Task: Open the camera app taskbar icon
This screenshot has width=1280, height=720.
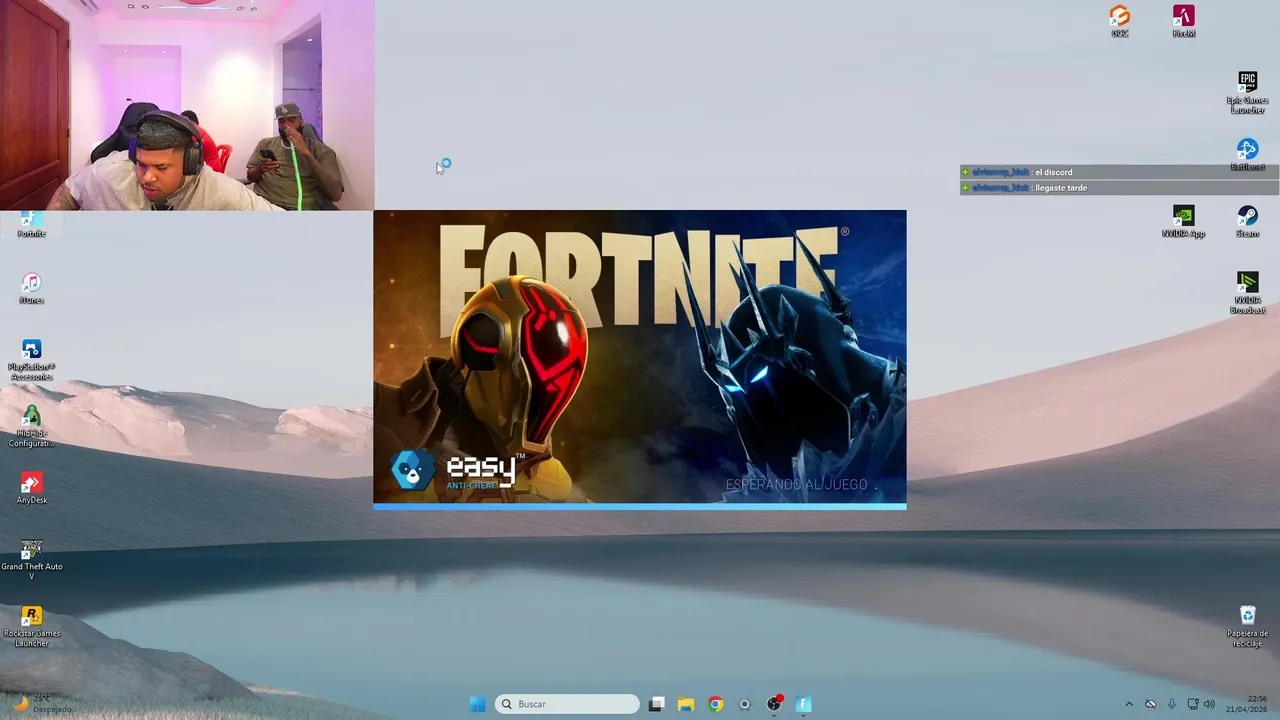Action: 745,704
